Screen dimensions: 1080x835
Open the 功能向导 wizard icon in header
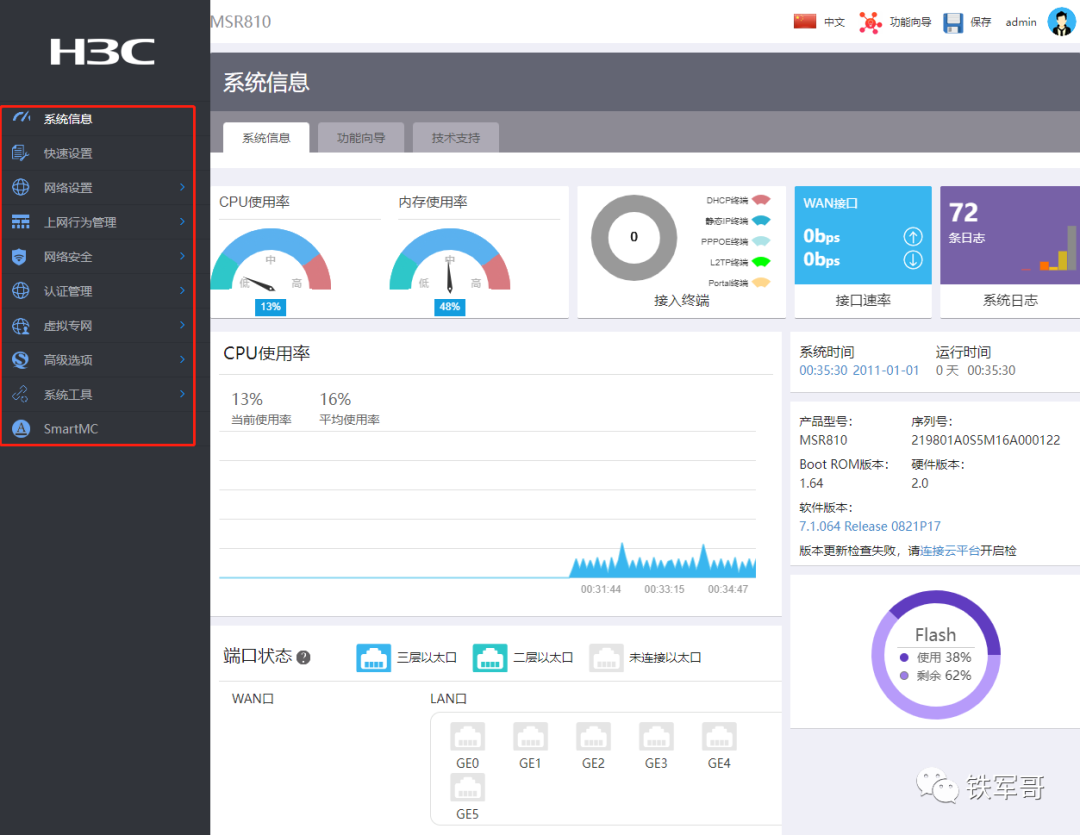pos(871,22)
